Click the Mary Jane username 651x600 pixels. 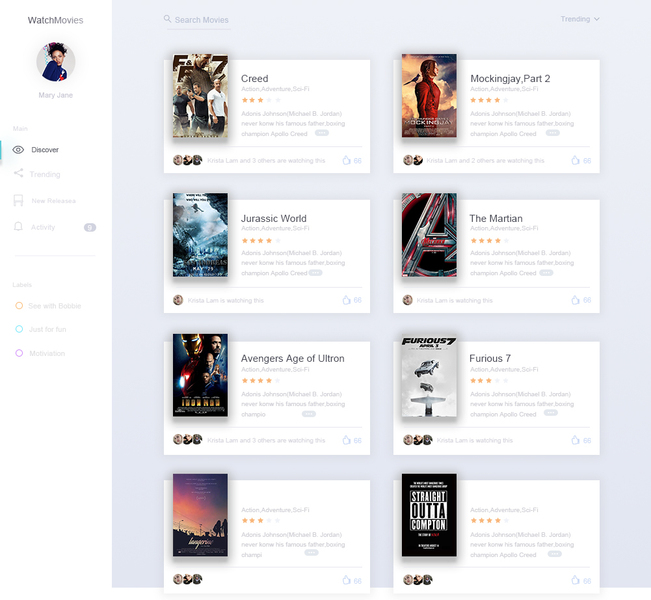pos(56,95)
